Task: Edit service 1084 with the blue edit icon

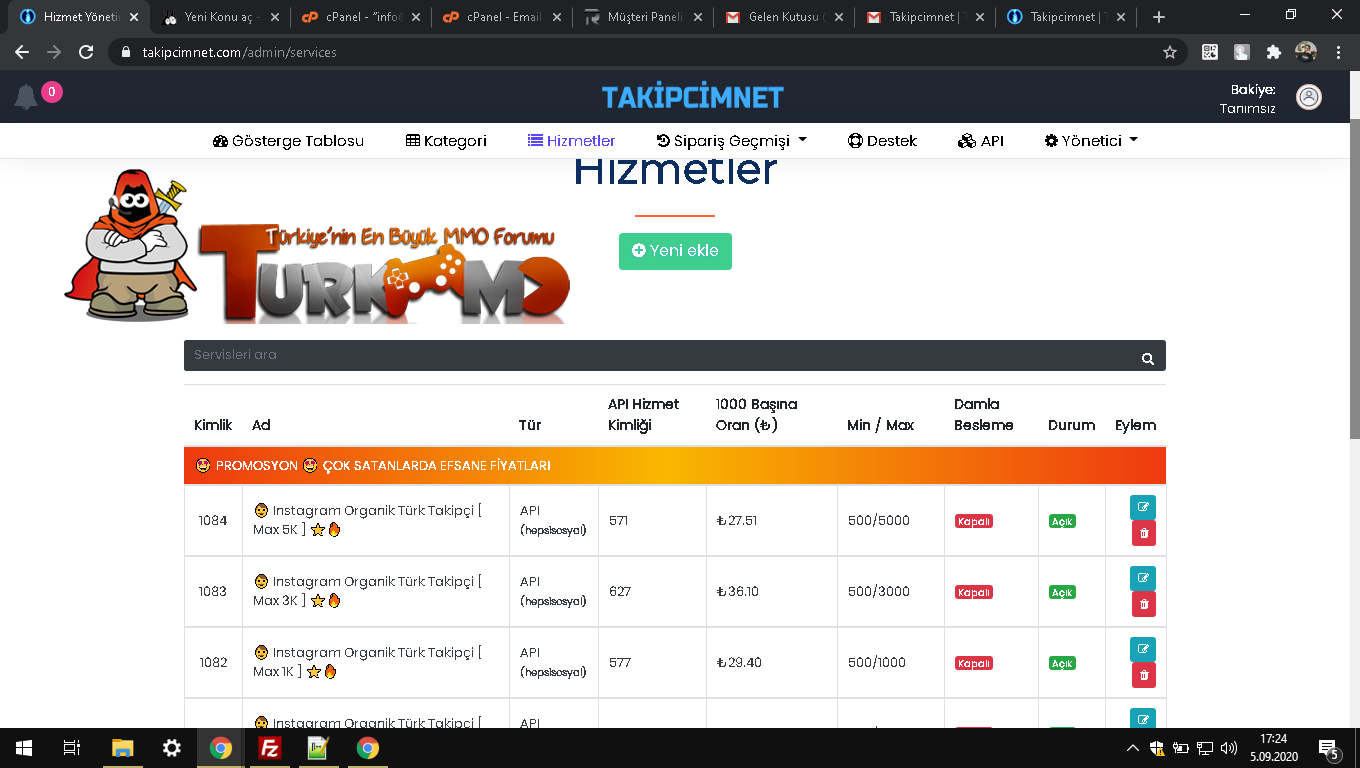Action: coord(1143,507)
